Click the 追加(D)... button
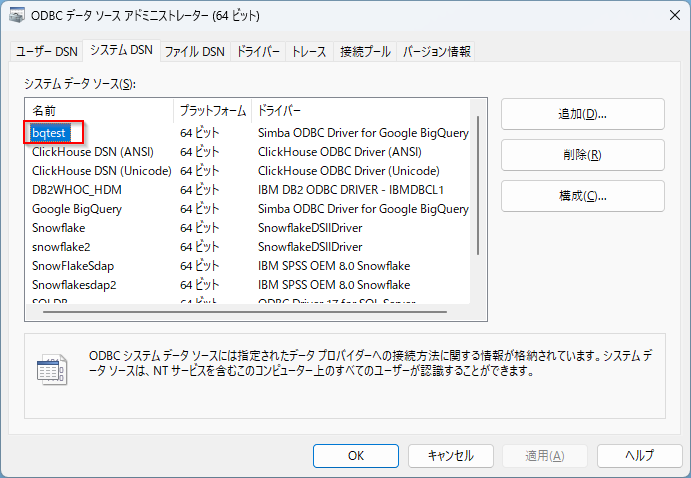This screenshot has height=478, width=691. (583, 114)
